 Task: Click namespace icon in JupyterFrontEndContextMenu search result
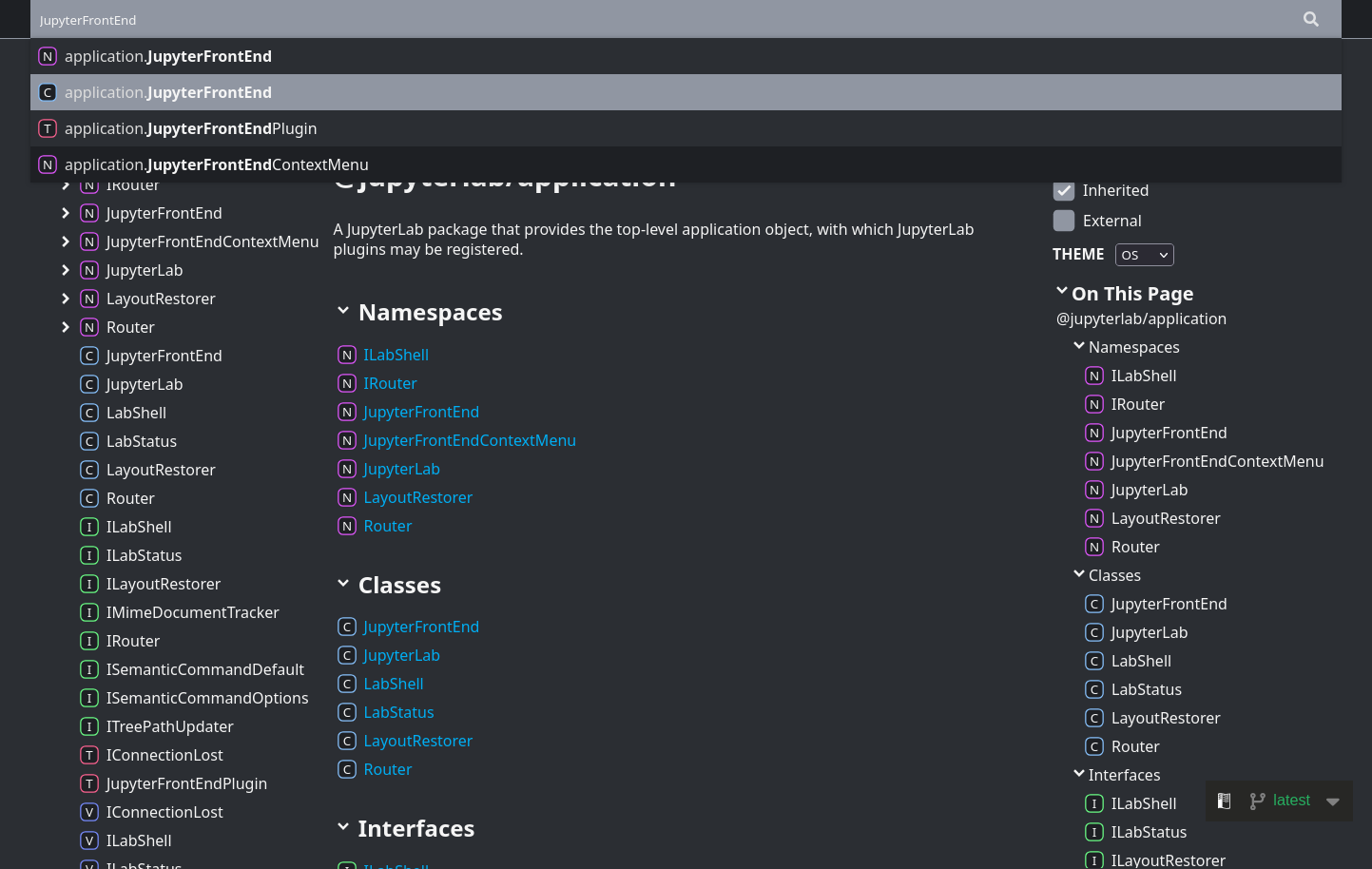point(48,164)
